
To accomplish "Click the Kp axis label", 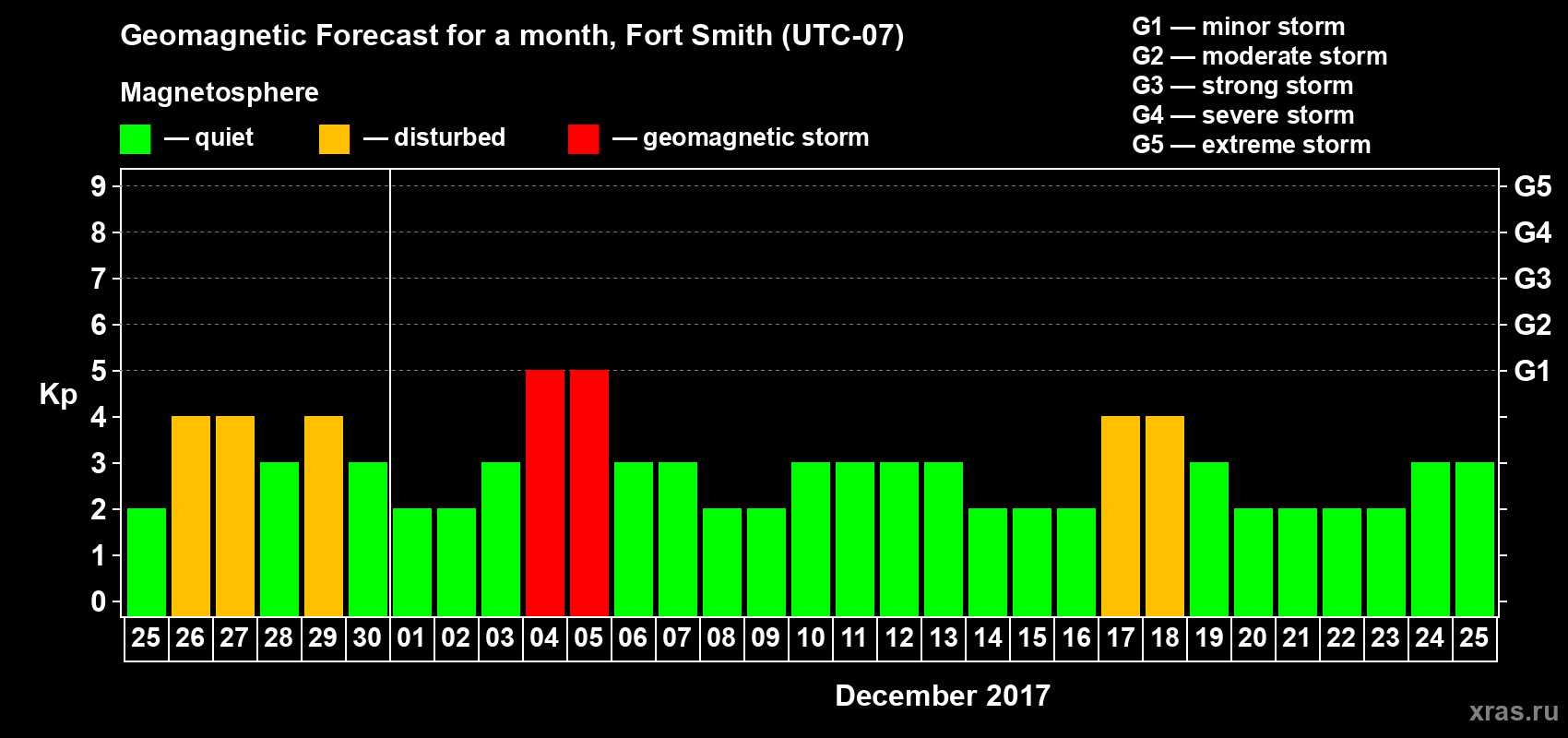I will (58, 395).
